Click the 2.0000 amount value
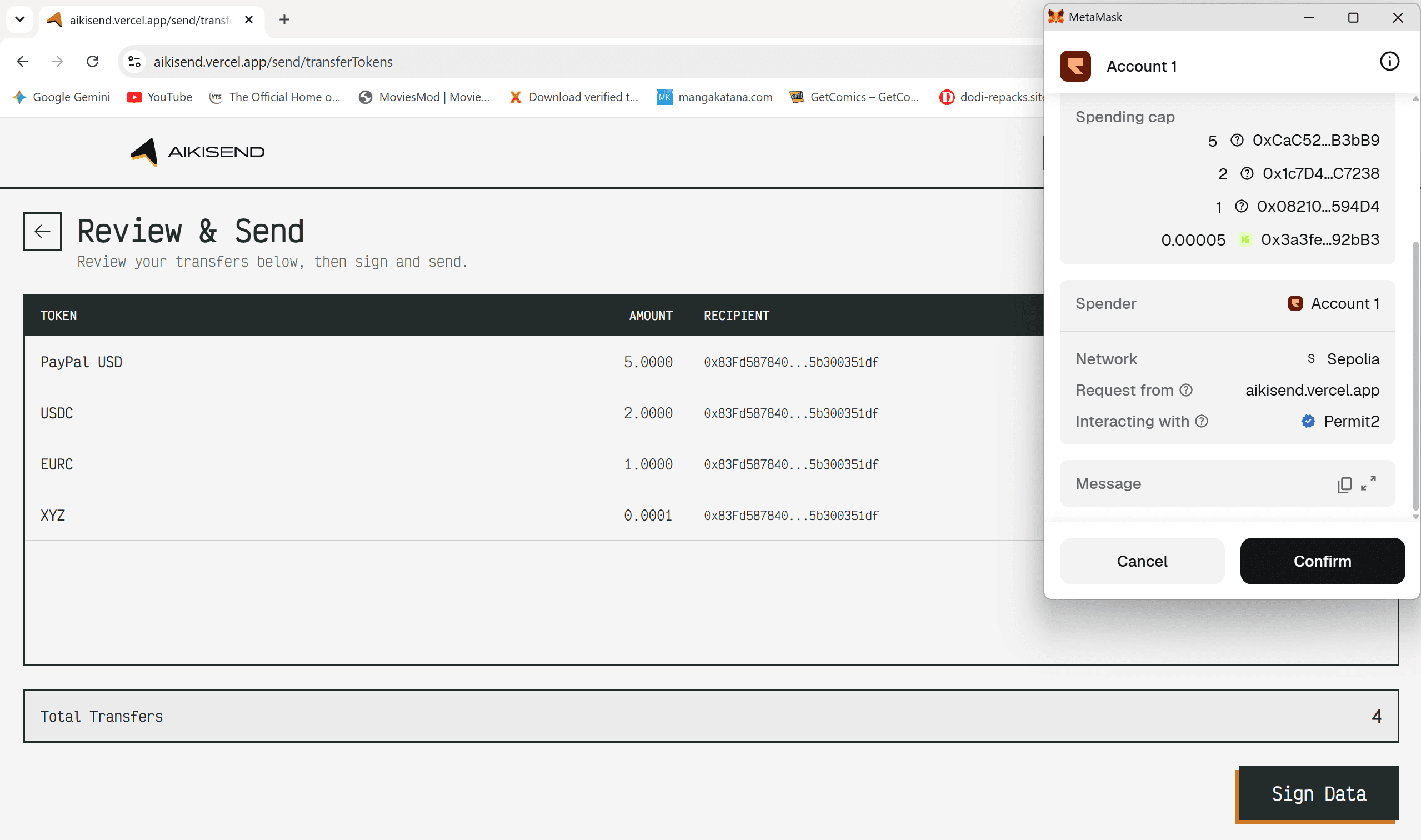Image resolution: width=1421 pixels, height=840 pixels. (648, 413)
